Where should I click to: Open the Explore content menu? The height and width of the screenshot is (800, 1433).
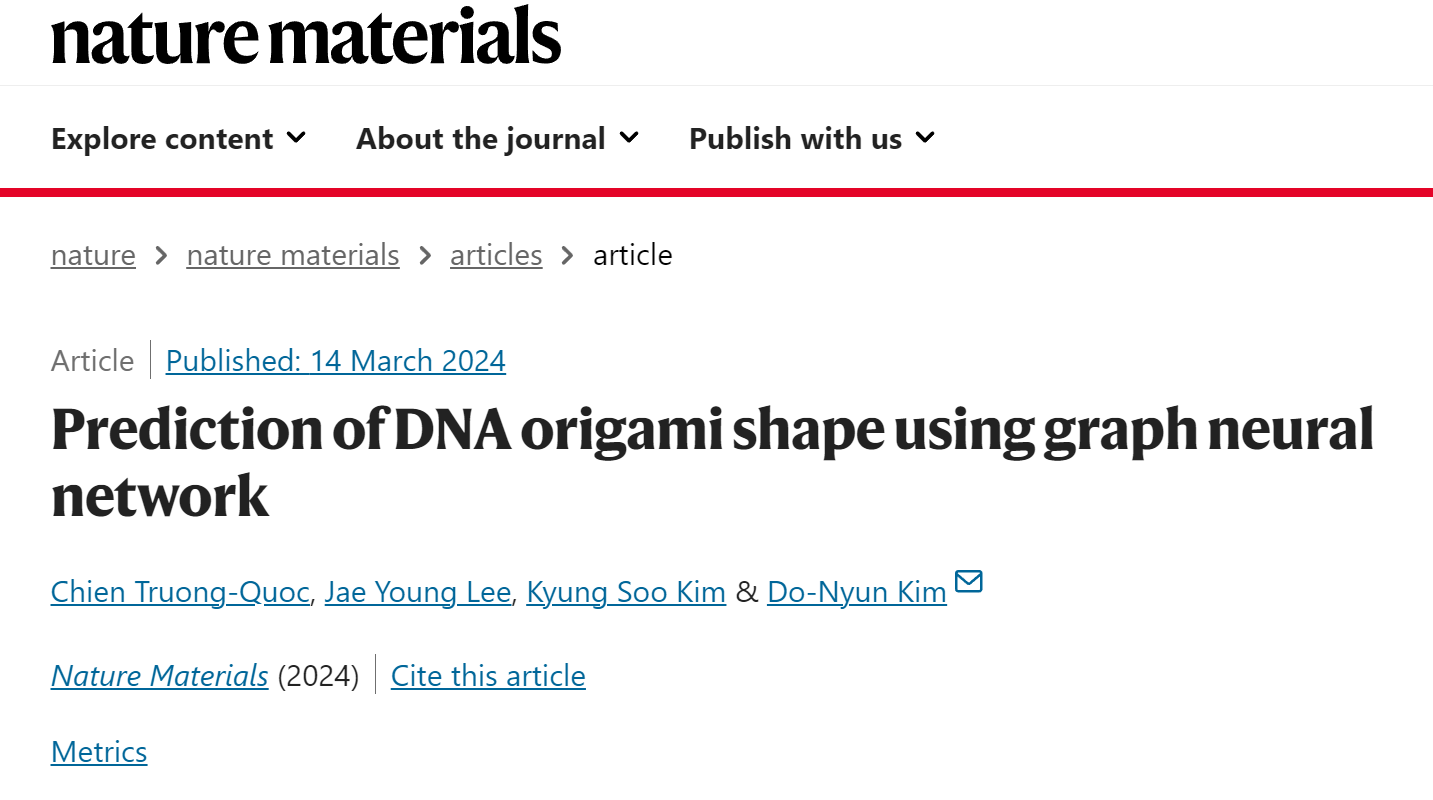click(178, 138)
